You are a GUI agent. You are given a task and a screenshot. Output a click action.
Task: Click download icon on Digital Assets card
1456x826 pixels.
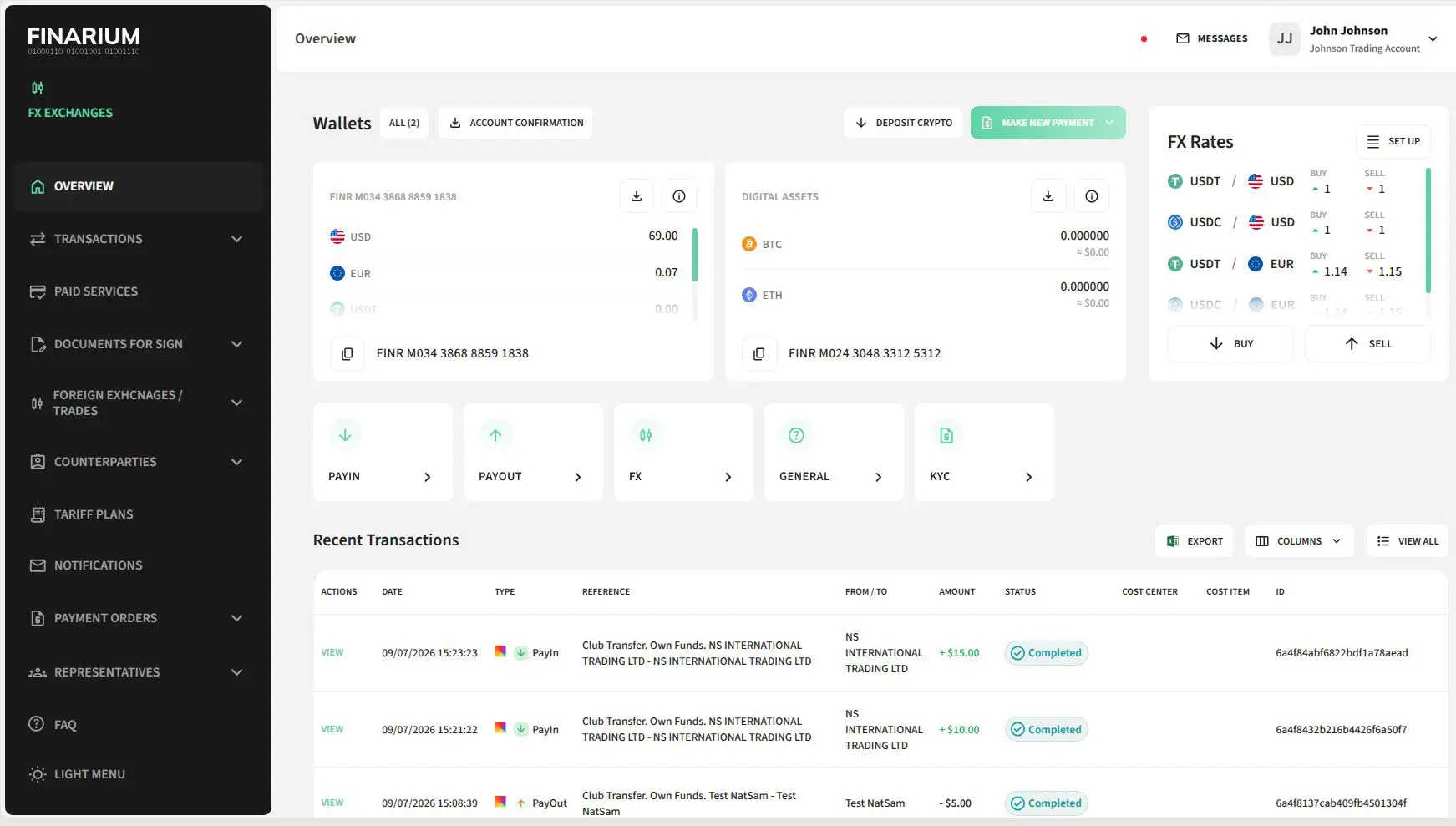(1048, 196)
